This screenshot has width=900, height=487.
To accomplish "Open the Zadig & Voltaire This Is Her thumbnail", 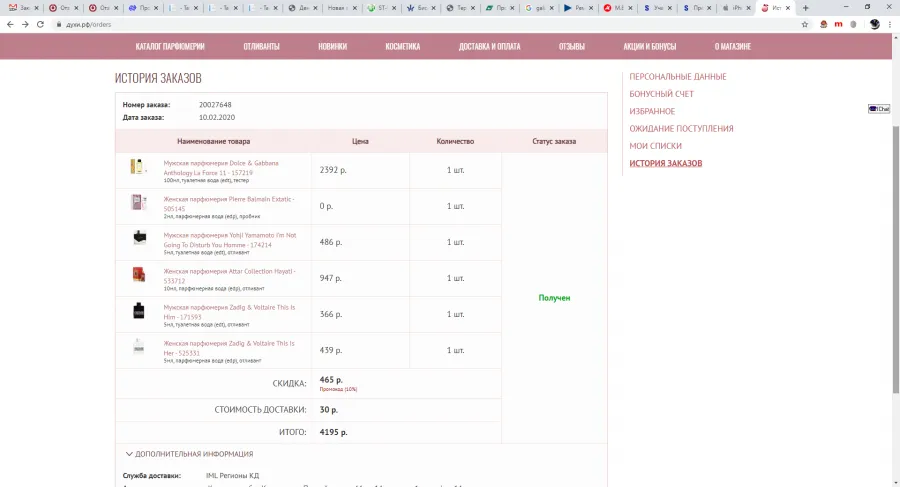I will pyautogui.click(x=139, y=346).
